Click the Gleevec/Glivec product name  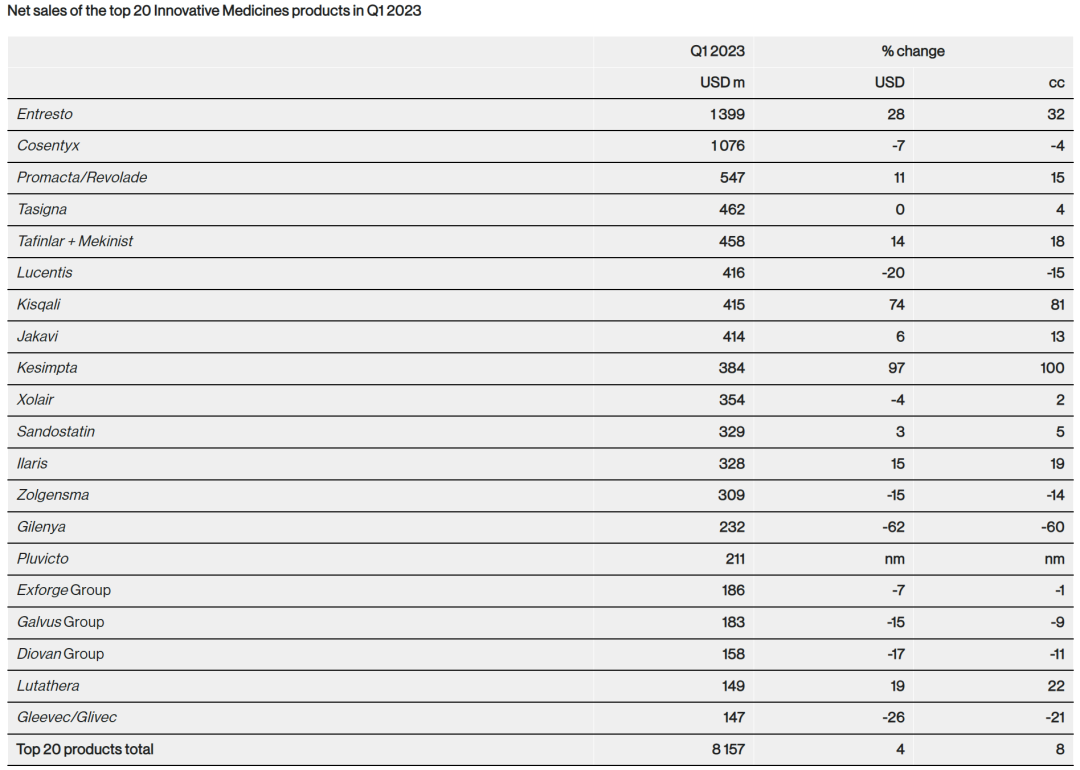[x=67, y=717]
